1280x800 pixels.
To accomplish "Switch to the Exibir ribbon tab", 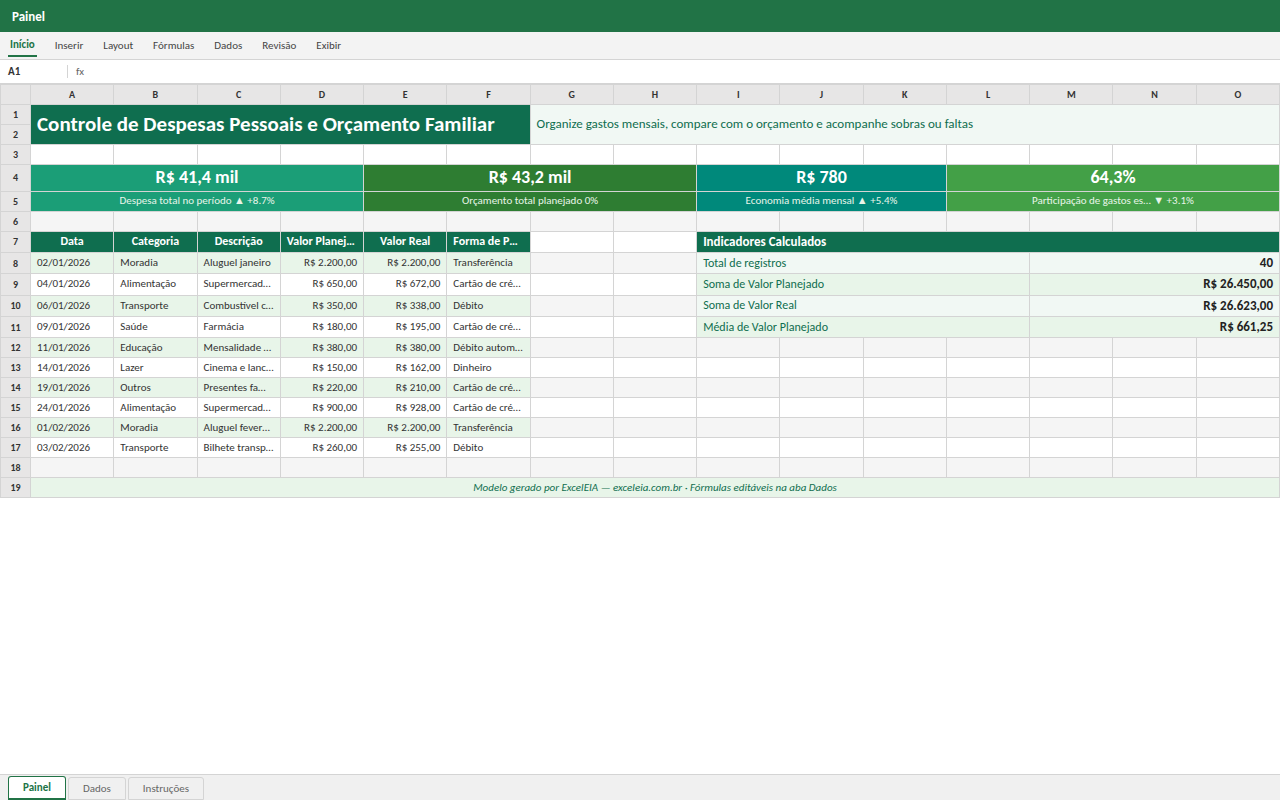I will pos(328,46).
